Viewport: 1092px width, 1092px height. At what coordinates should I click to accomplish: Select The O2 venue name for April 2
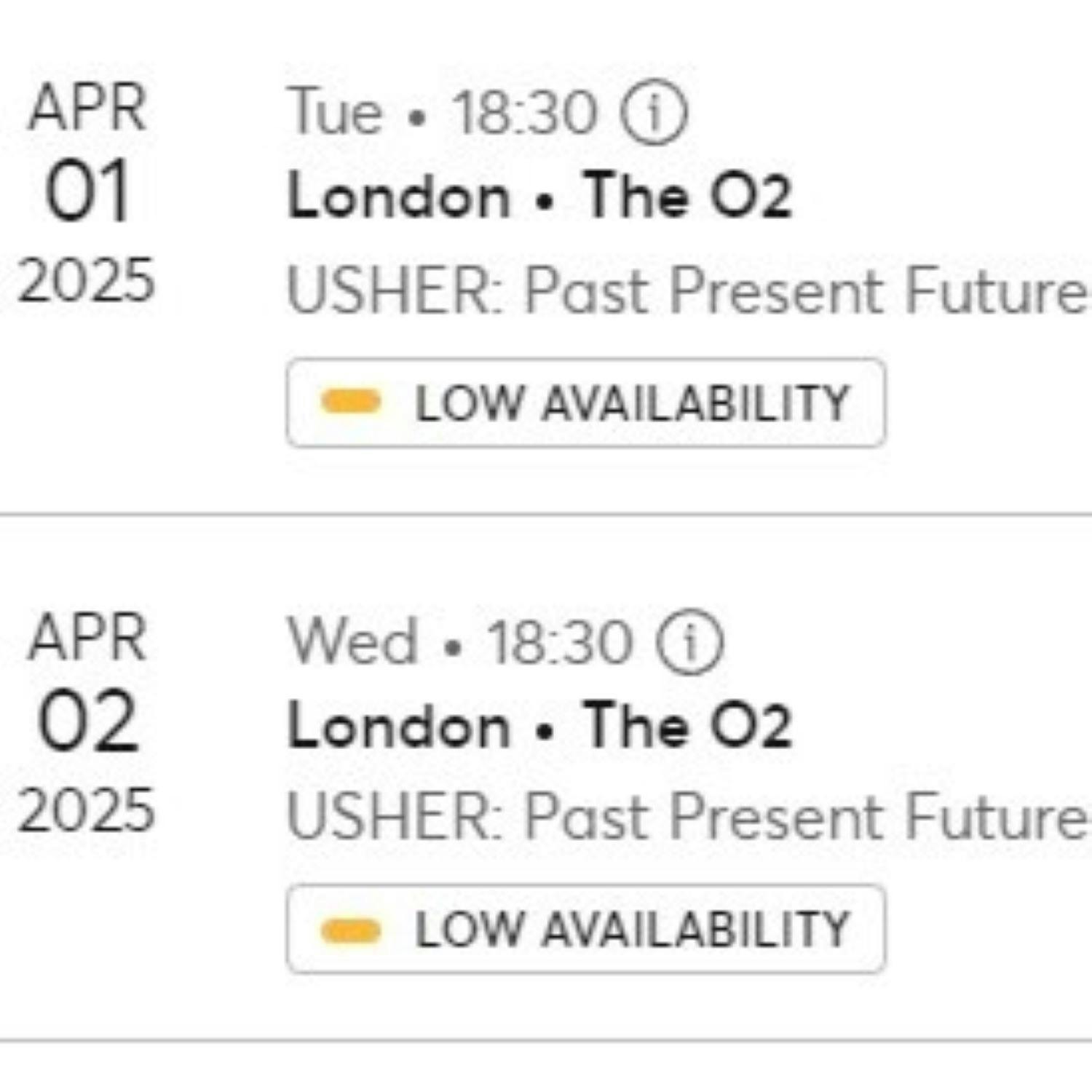[x=688, y=725]
